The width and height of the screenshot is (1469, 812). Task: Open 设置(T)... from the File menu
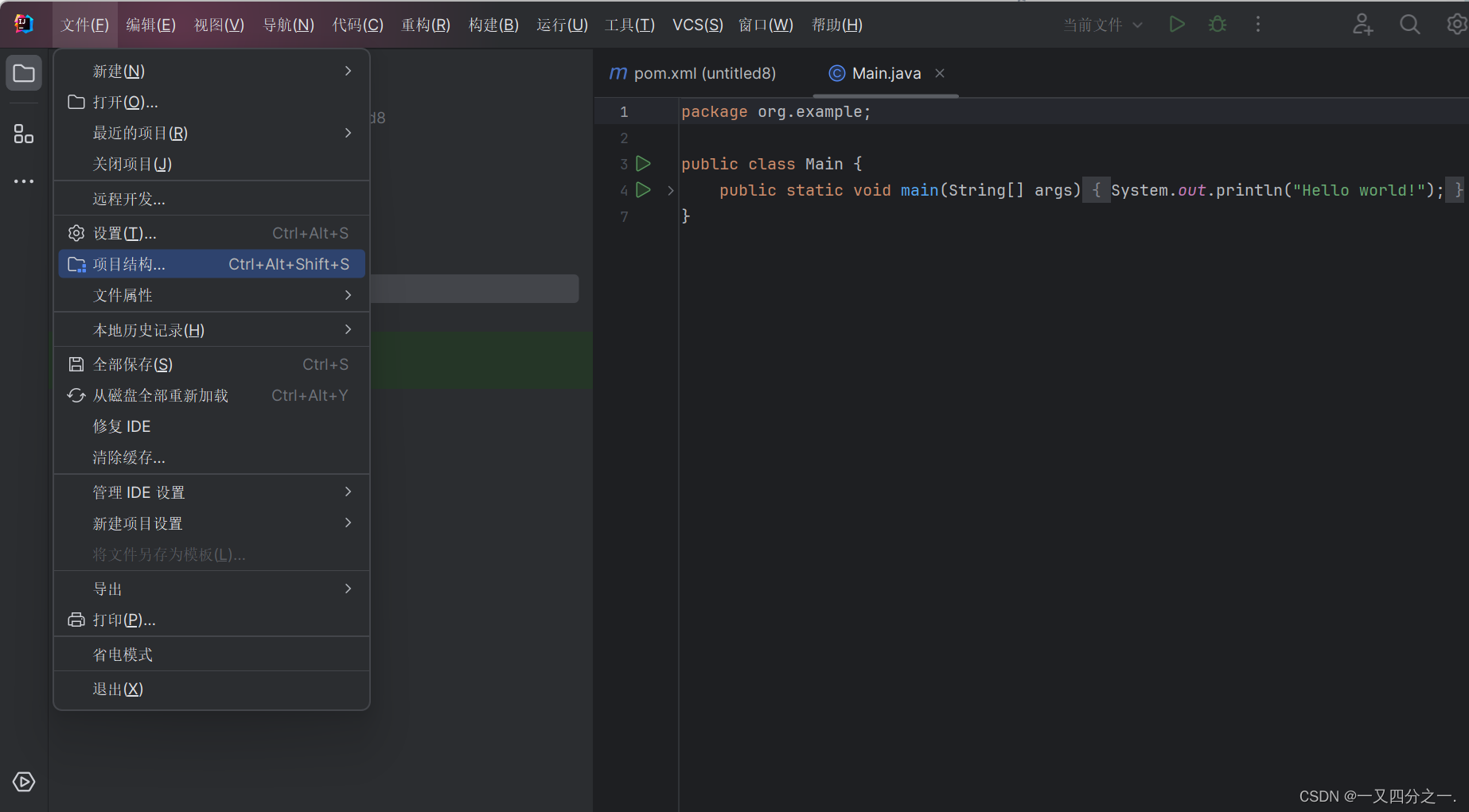pos(212,233)
